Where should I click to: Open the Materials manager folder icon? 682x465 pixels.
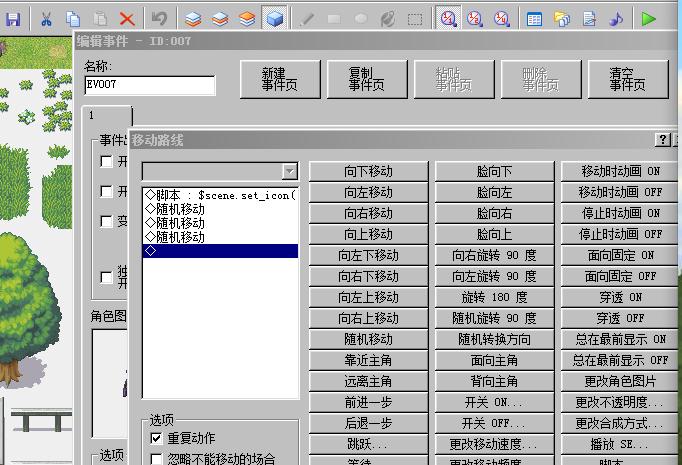click(x=562, y=19)
